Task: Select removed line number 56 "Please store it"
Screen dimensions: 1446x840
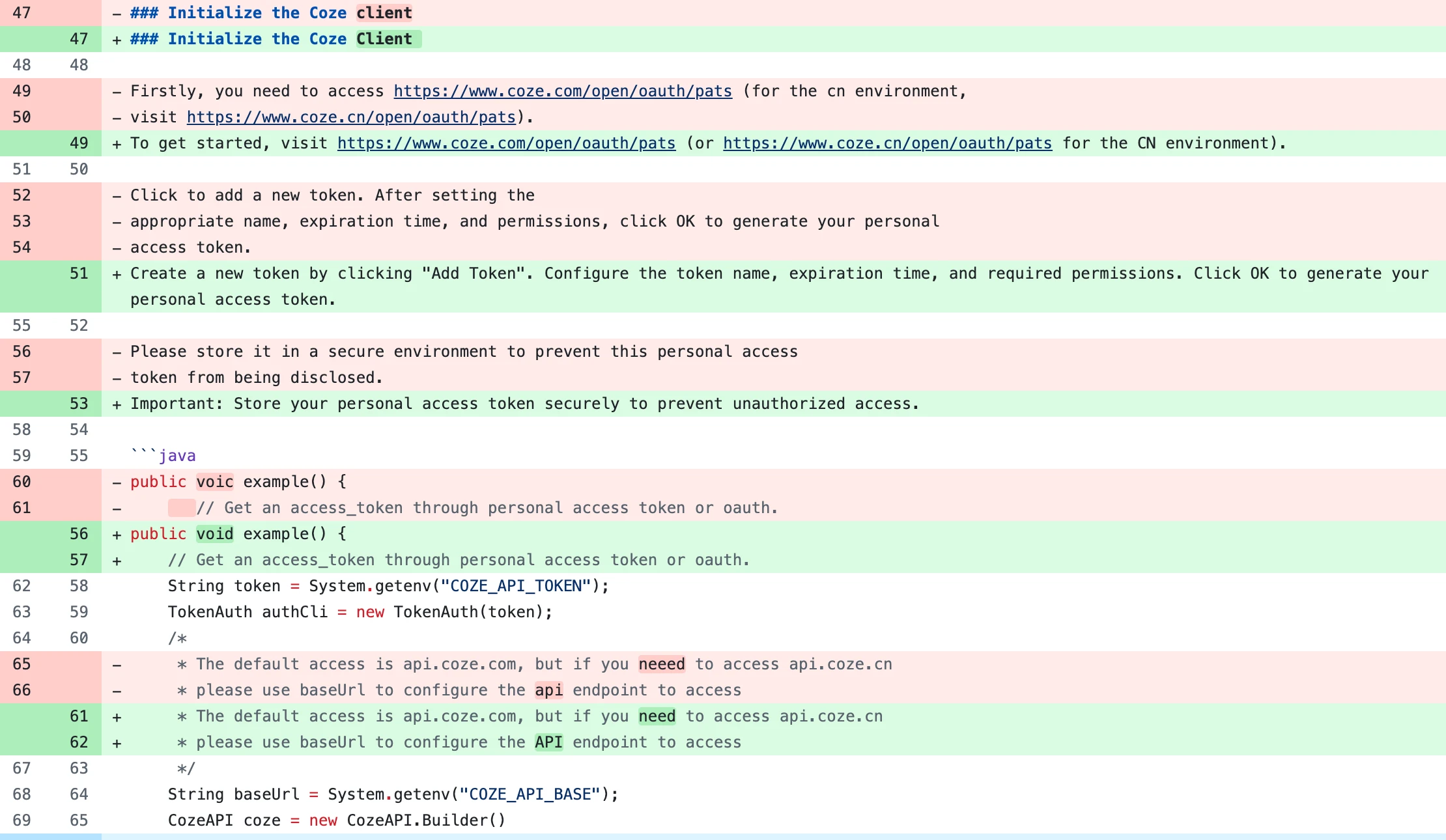Action: pyautogui.click(x=21, y=352)
